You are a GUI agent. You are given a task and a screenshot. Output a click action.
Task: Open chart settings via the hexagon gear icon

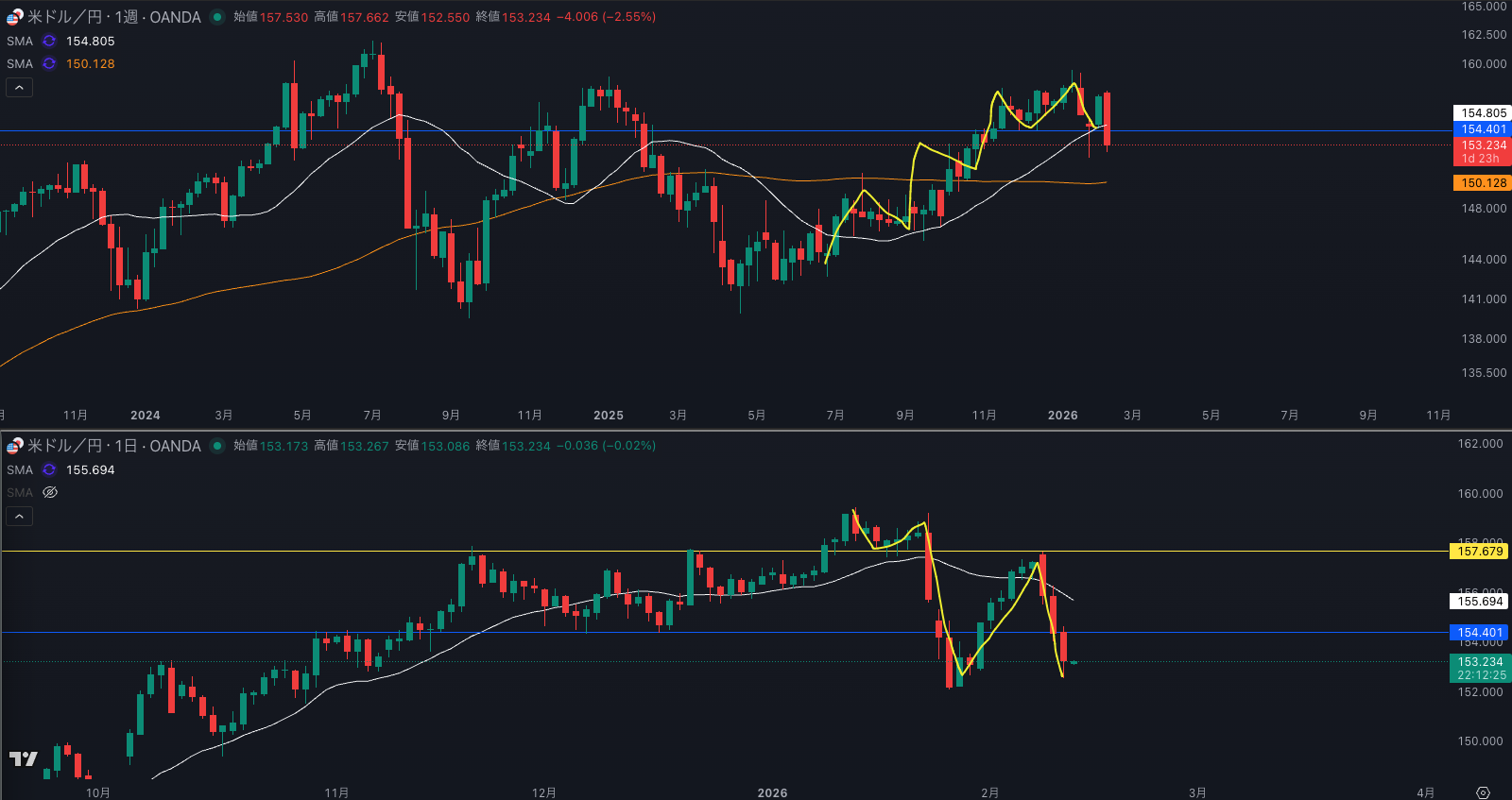click(1483, 792)
